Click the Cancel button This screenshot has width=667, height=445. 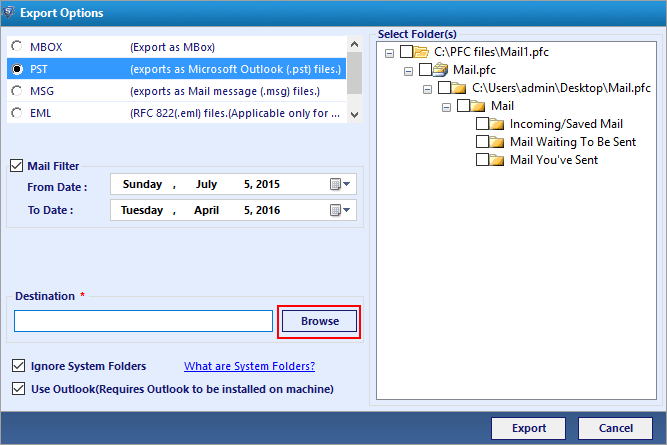coord(615,428)
